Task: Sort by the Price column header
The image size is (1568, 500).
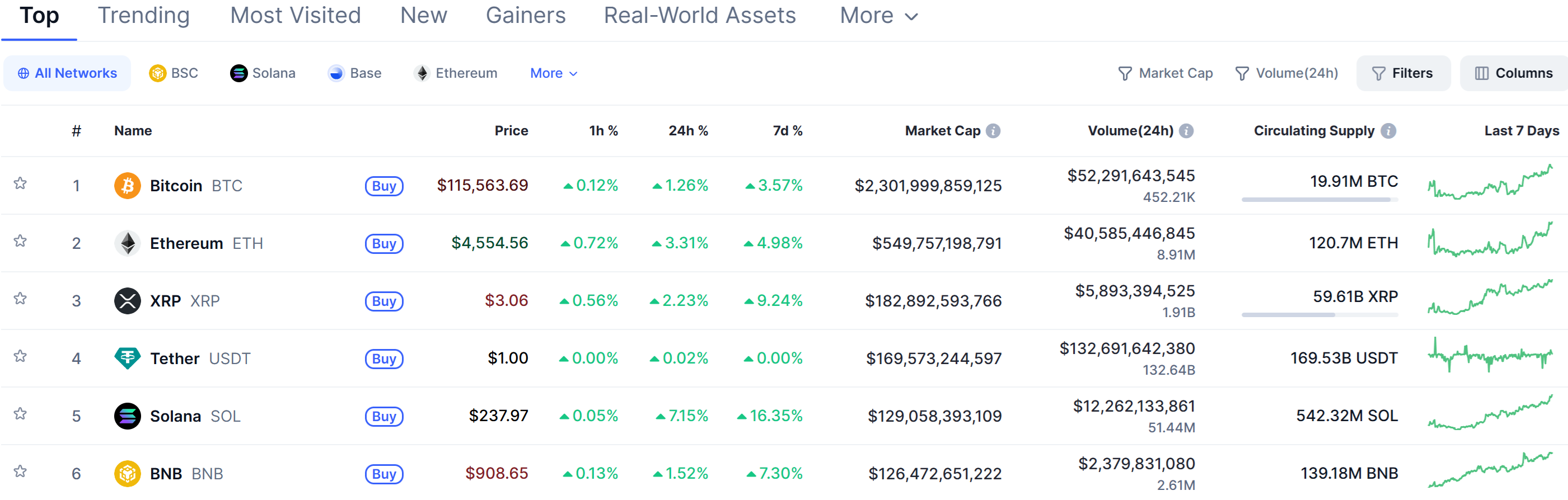Action: (511, 131)
